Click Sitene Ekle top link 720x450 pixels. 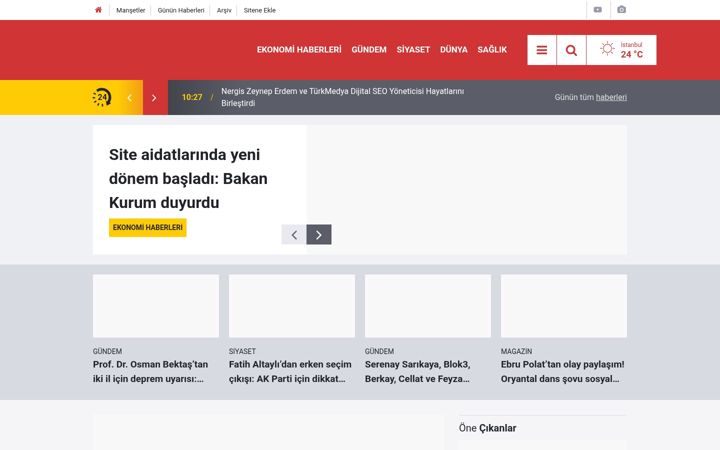259,10
